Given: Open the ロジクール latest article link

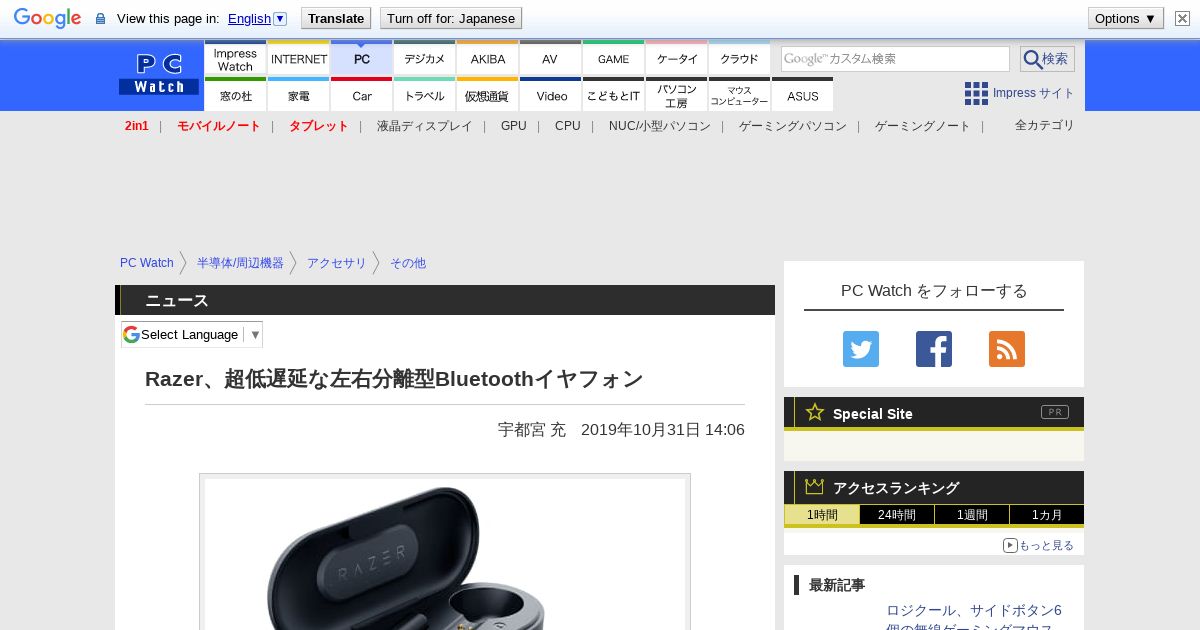Looking at the screenshot, I should tap(974, 619).
